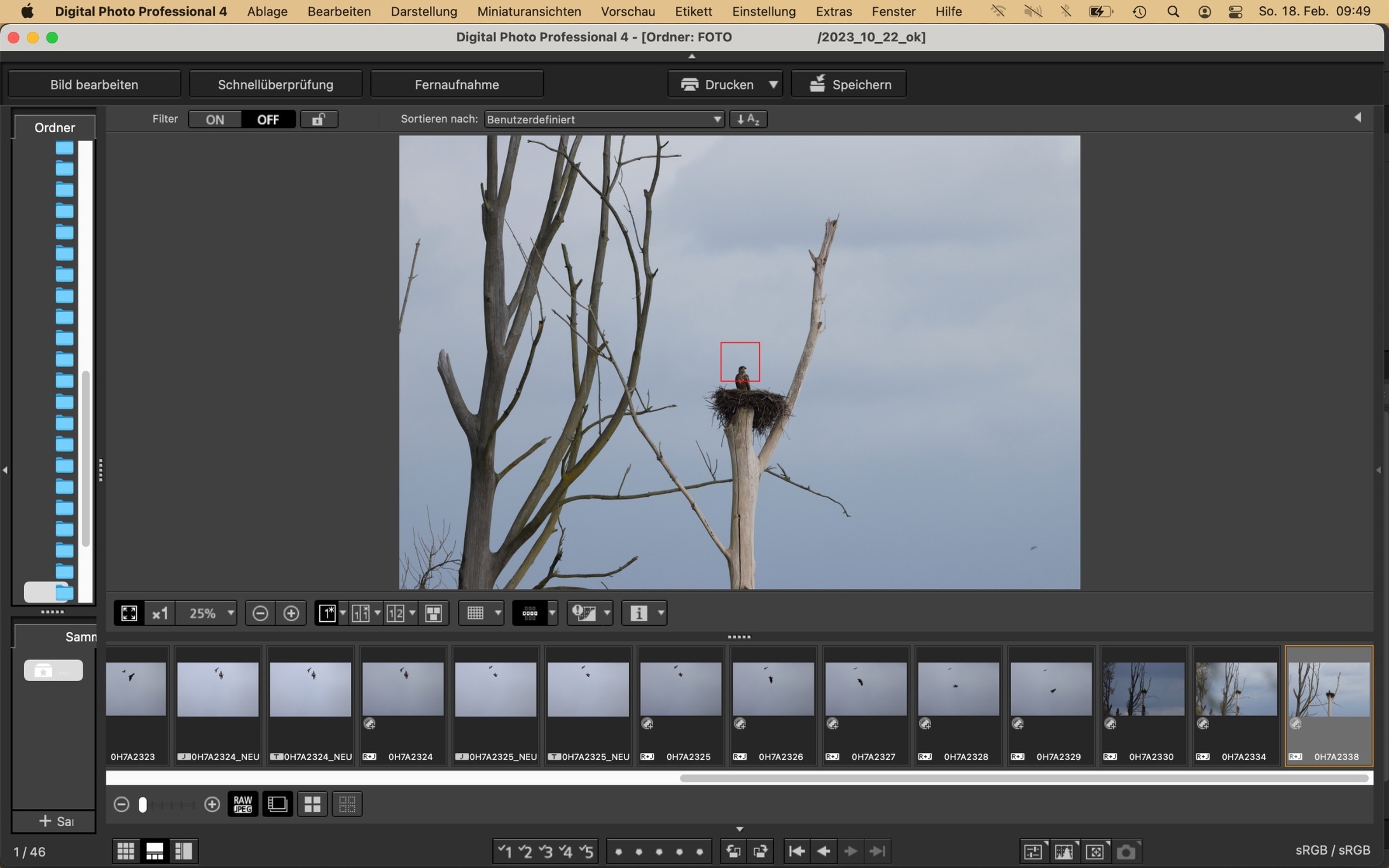Screen dimensions: 1389x868
Task: Click the zoom-in plus icon under the preview
Action: (x=291, y=613)
